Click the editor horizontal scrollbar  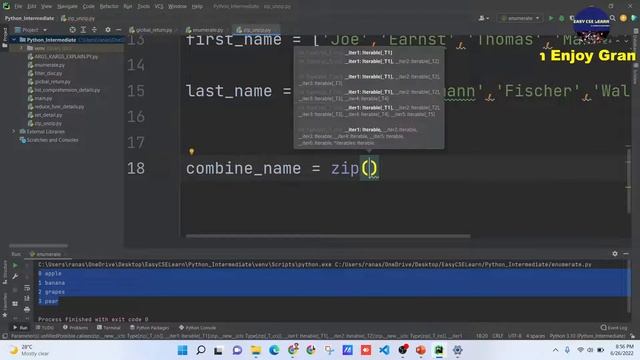(328, 236)
